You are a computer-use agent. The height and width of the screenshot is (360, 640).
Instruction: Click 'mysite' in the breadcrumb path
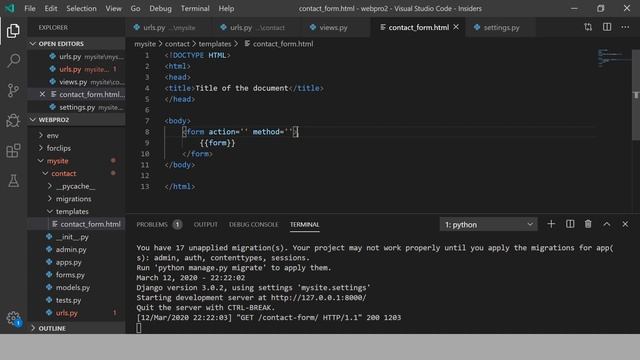(145, 44)
